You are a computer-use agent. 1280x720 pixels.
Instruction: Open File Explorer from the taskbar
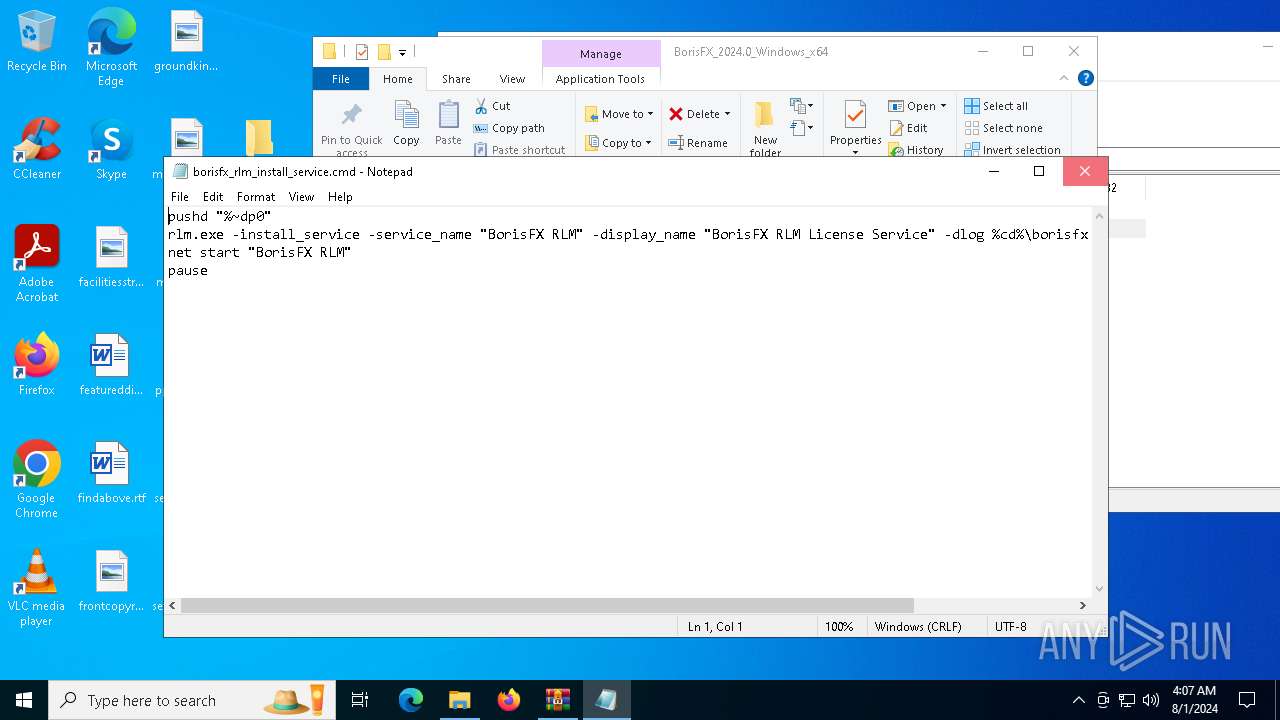[x=459, y=700]
